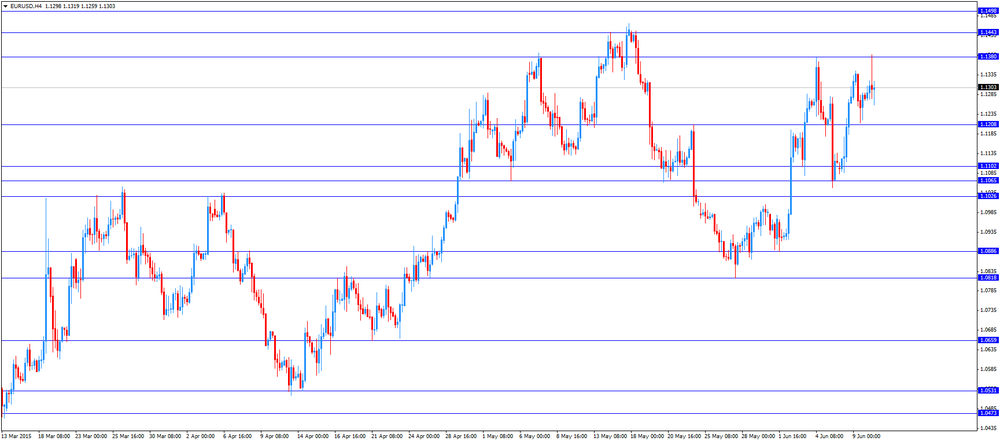This screenshot has height=441, width=1000.
Task: Click the 9 Jun 00:00 time label
Action: [x=868, y=436]
